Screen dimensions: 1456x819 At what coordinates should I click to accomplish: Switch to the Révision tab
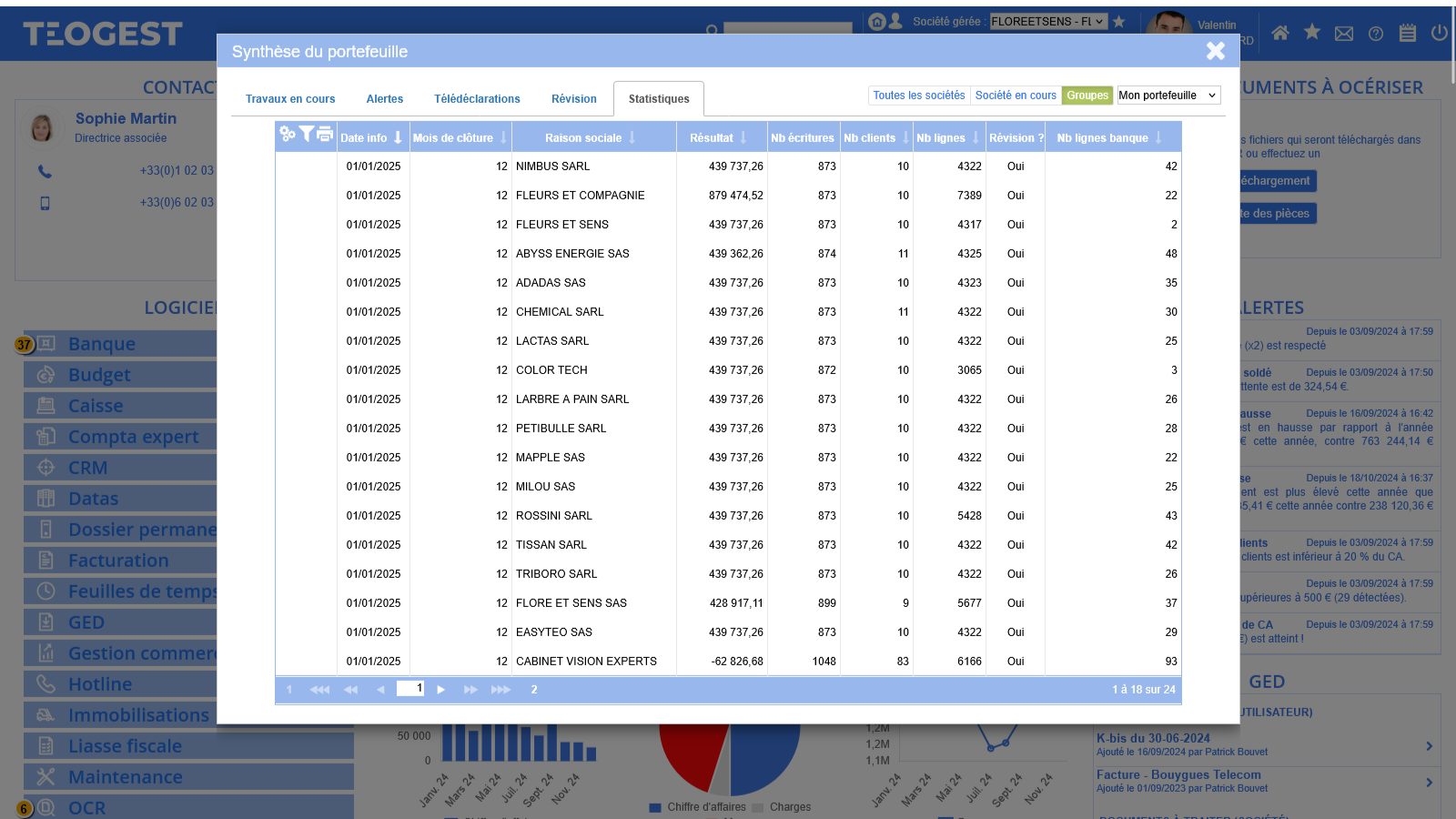pyautogui.click(x=574, y=99)
